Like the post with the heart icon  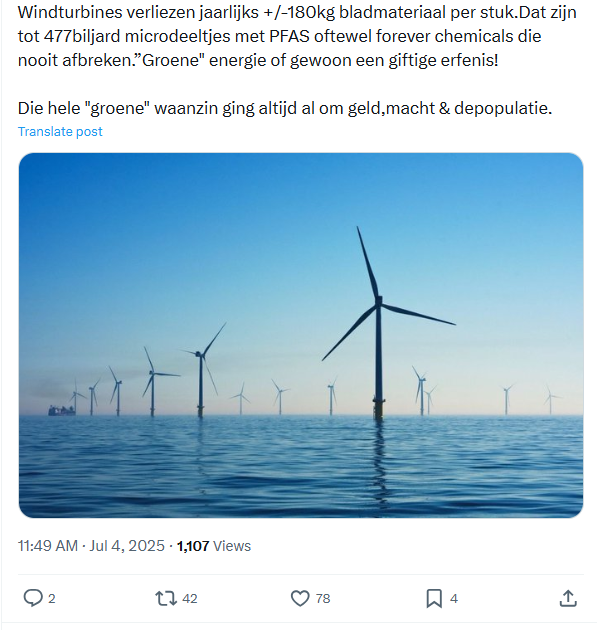click(x=300, y=598)
